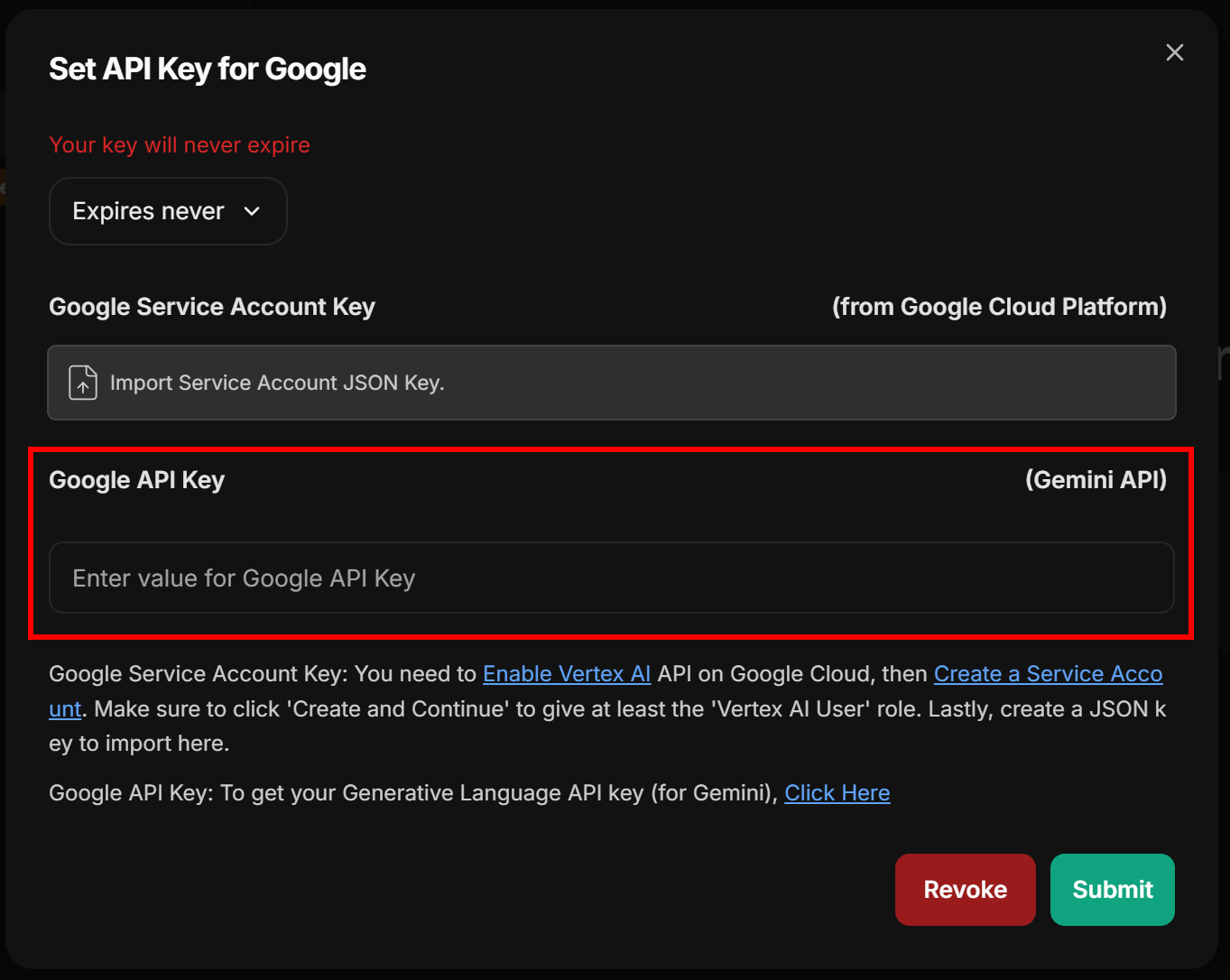Image resolution: width=1230 pixels, height=980 pixels.
Task: Submit the Google API key
Action: click(x=1112, y=889)
